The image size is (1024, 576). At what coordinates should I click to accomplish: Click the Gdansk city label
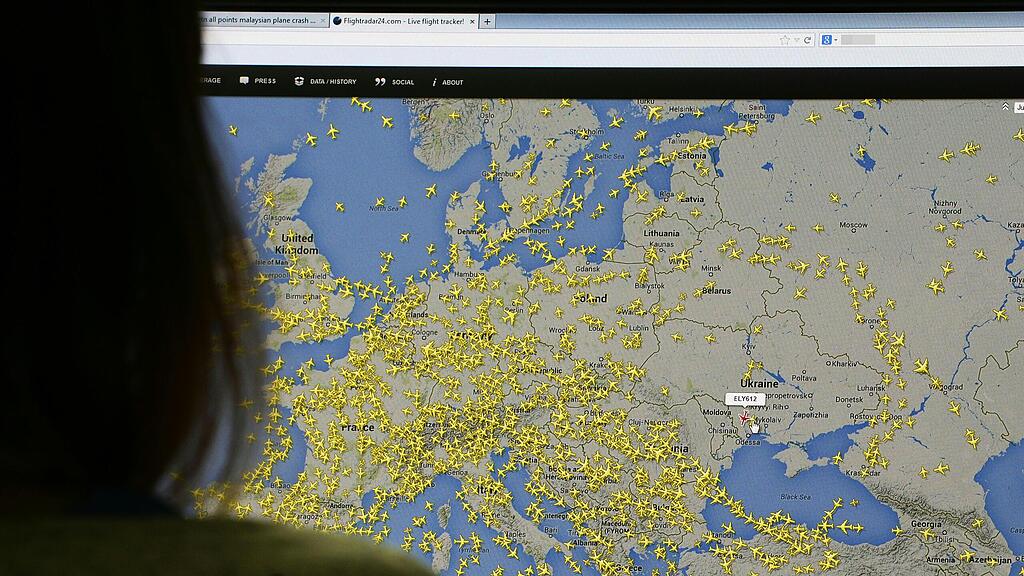coord(588,268)
